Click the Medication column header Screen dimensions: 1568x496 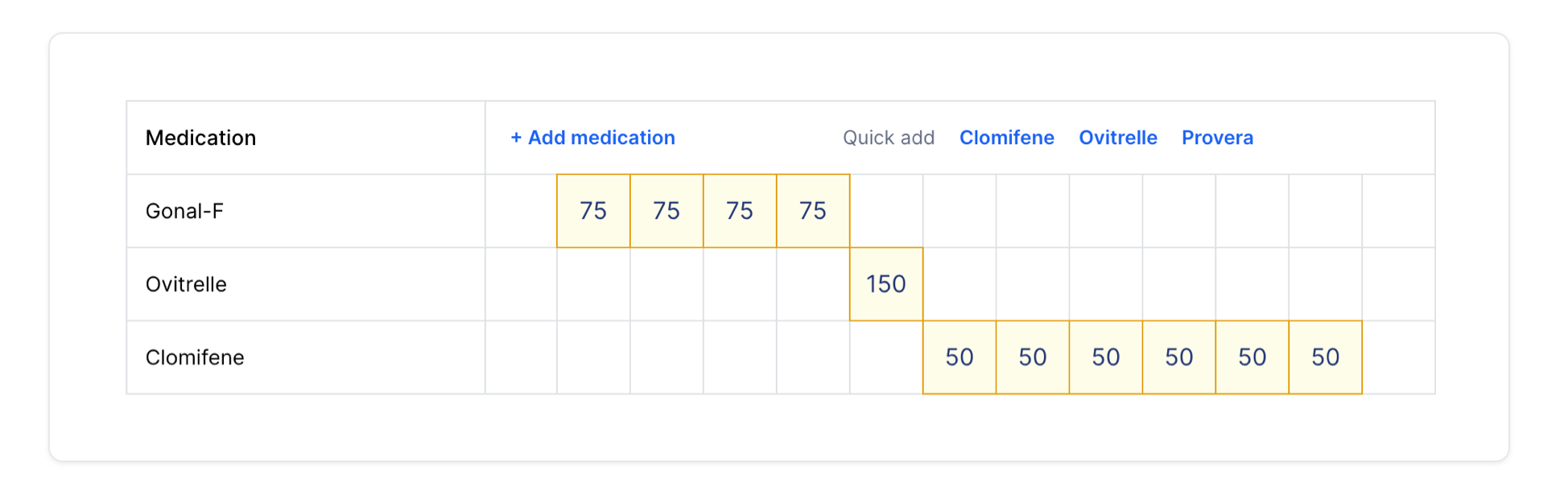(200, 138)
